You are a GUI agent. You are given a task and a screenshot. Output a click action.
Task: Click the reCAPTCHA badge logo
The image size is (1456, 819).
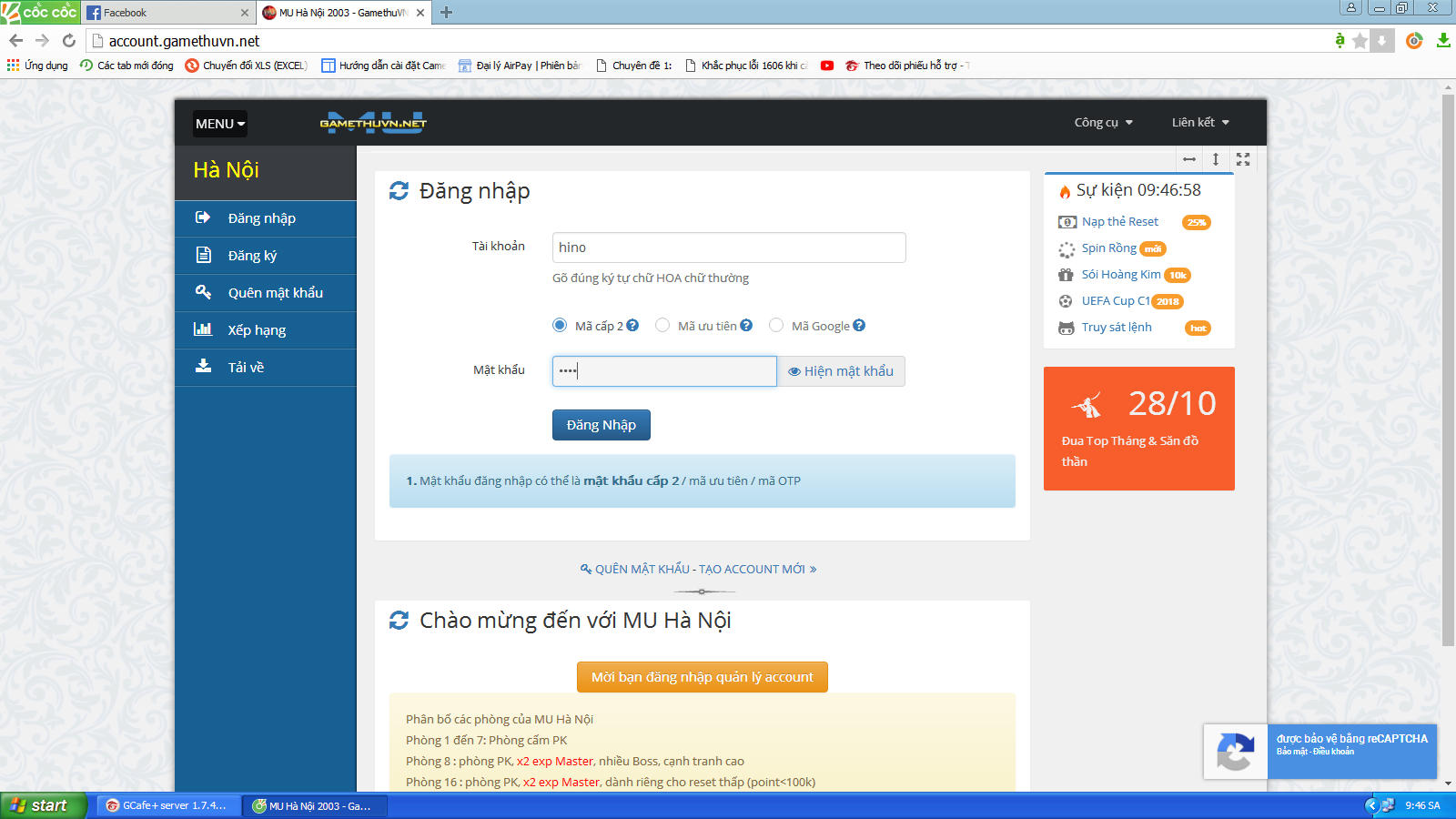[x=1235, y=752]
